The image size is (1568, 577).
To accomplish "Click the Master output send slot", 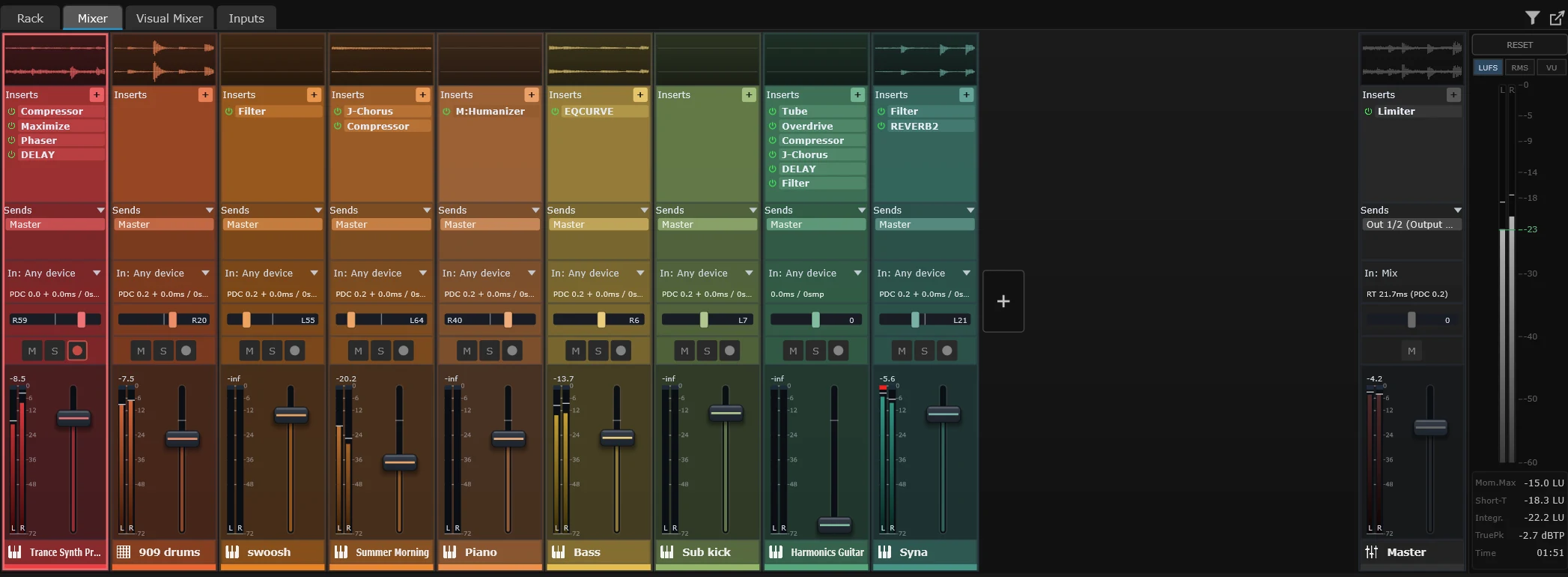I will tap(1411, 225).
